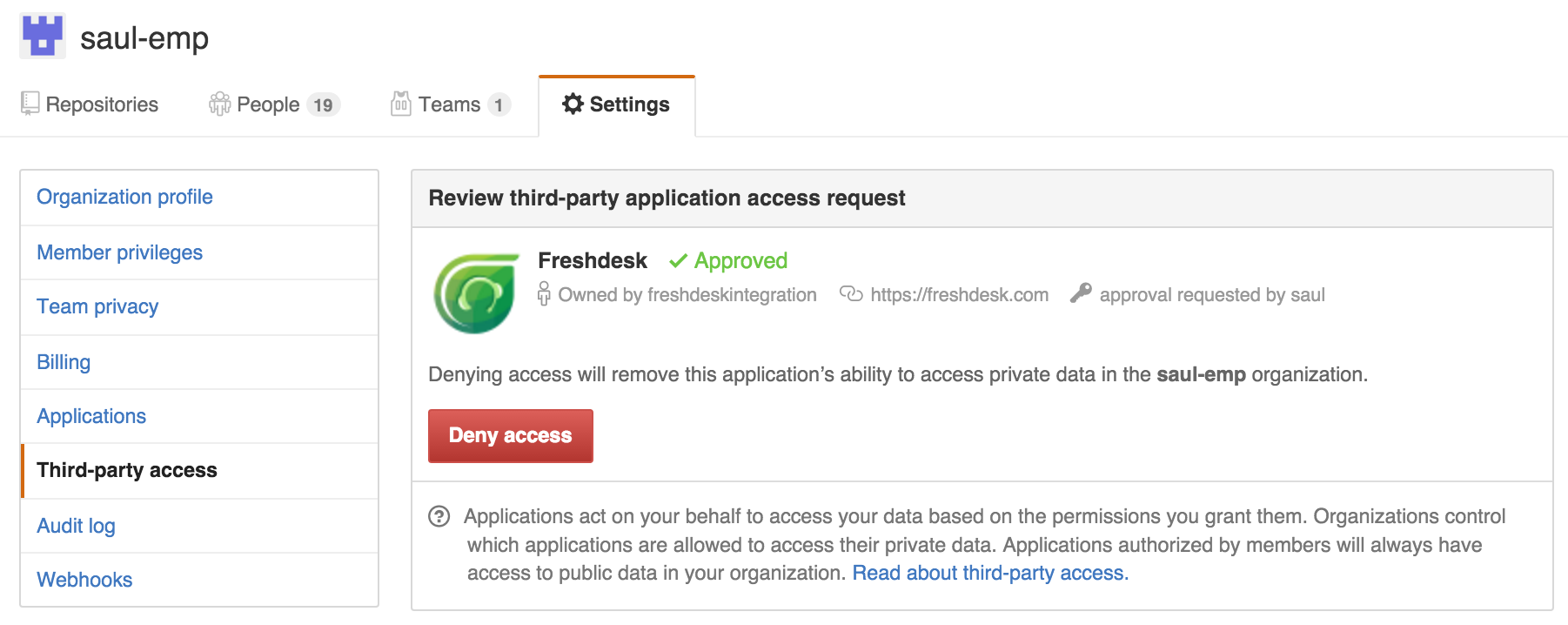Click the Approved status label

pos(740,261)
